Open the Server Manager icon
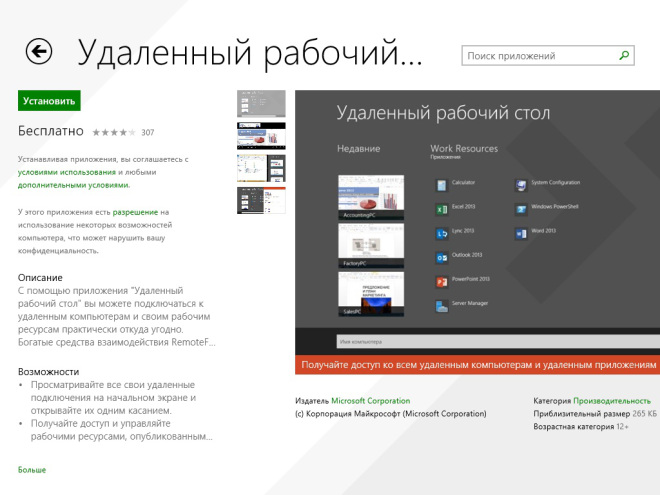This screenshot has height=495, width=660. (441, 306)
